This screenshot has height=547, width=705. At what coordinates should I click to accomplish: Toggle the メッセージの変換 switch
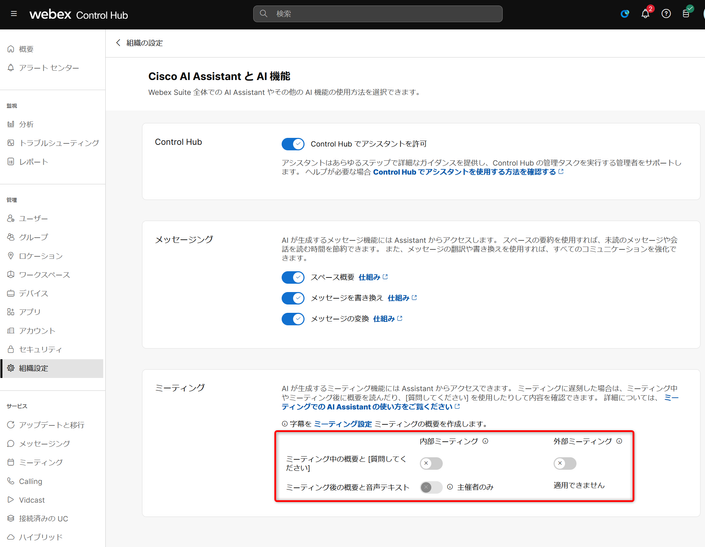point(293,319)
